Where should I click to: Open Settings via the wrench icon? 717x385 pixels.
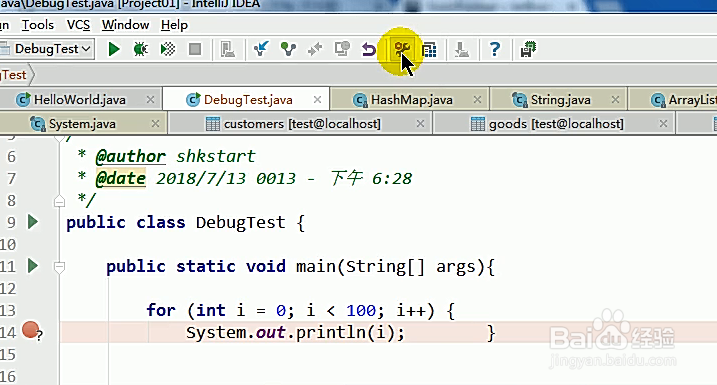click(401, 49)
